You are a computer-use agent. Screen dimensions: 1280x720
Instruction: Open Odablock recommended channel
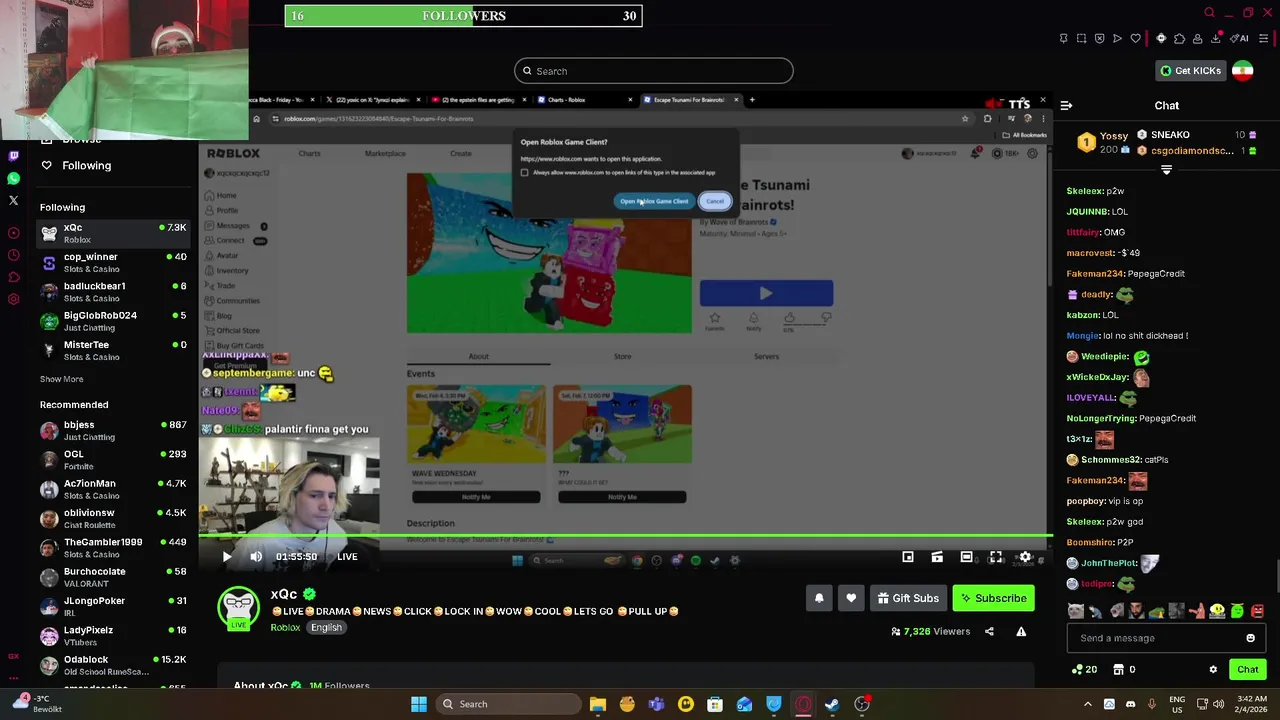[x=113, y=665]
